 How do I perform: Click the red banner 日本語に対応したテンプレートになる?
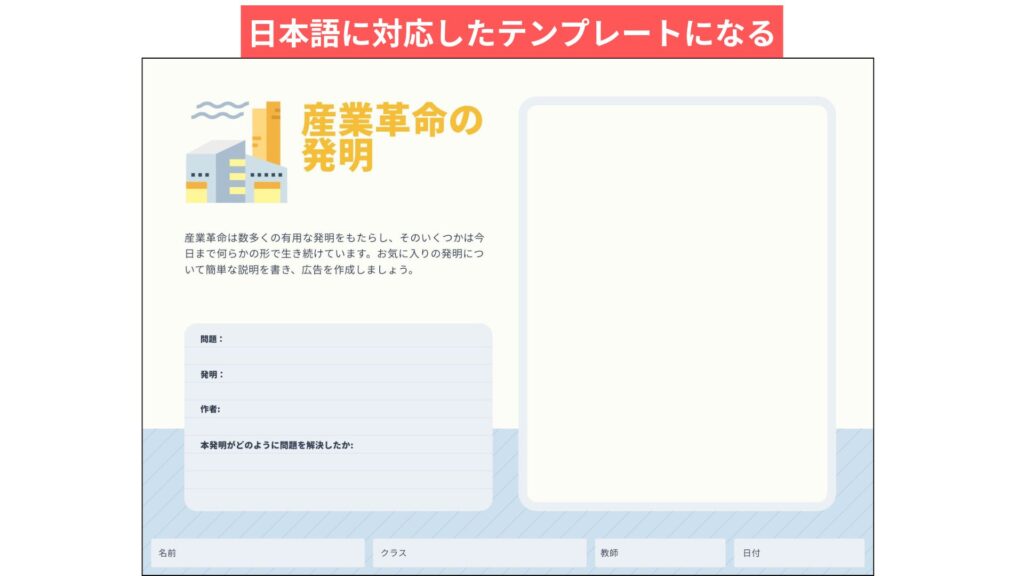click(x=511, y=32)
